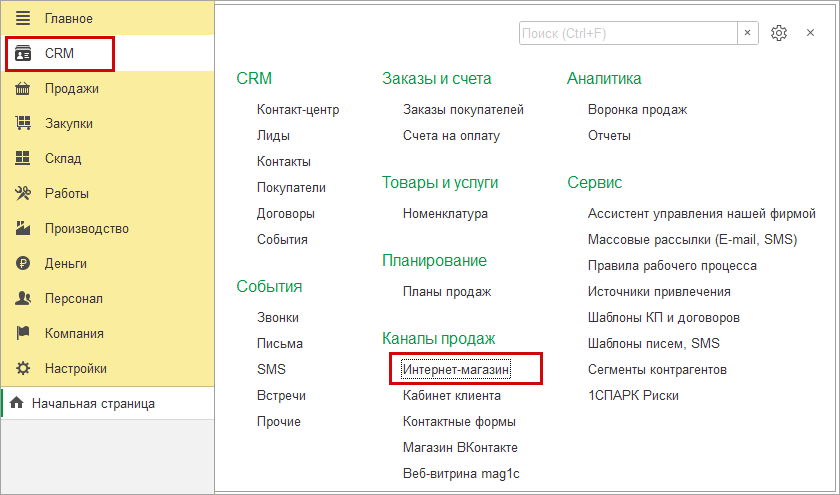The image size is (840, 495).
Task: Clear the search field with the x button
Action: 748,33
